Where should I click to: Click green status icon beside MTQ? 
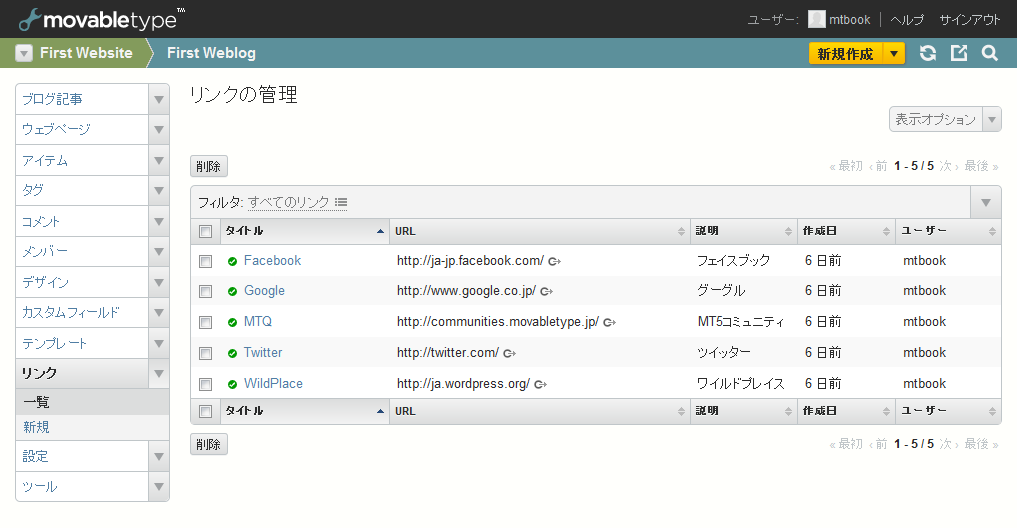tap(232, 322)
